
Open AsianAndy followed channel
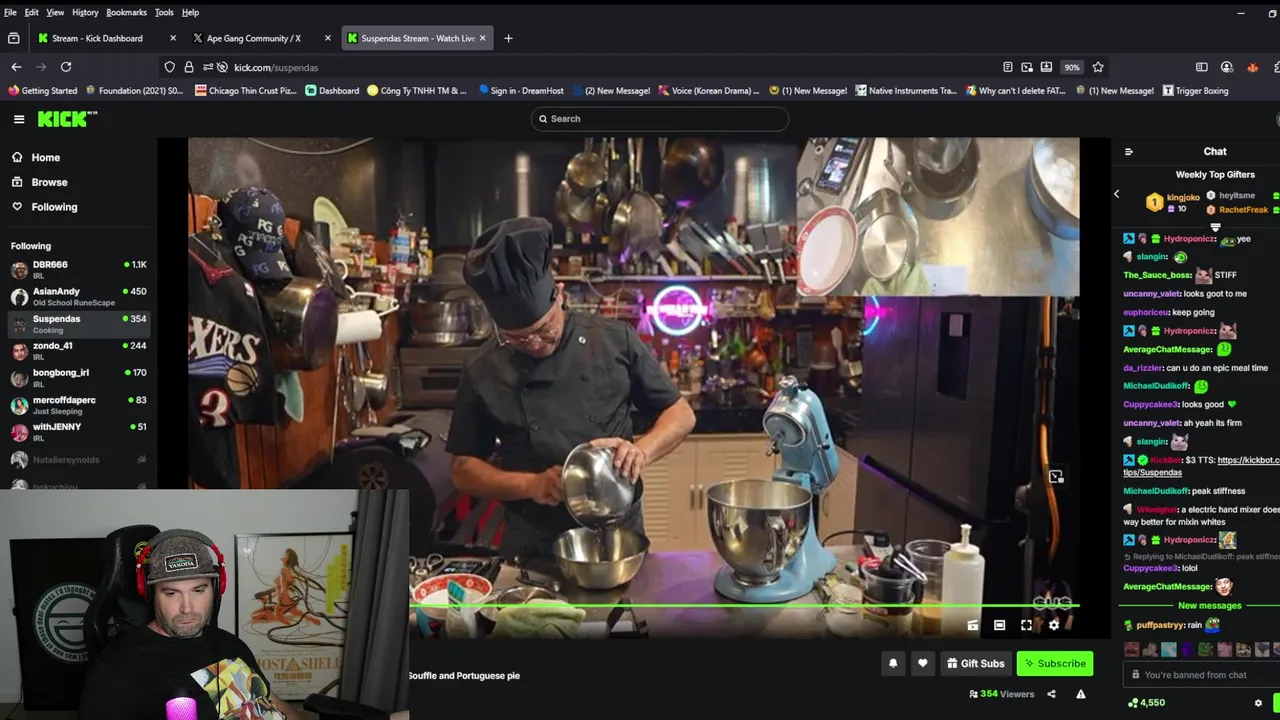78,296
